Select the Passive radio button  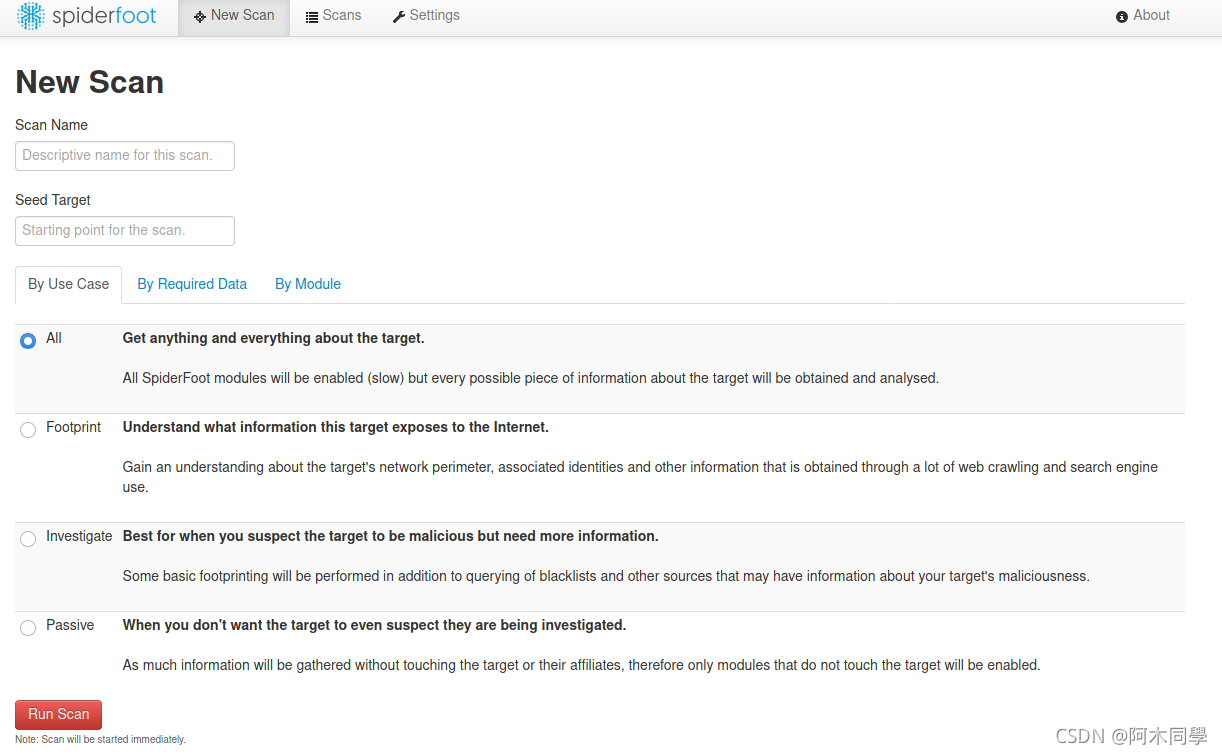coord(28,628)
